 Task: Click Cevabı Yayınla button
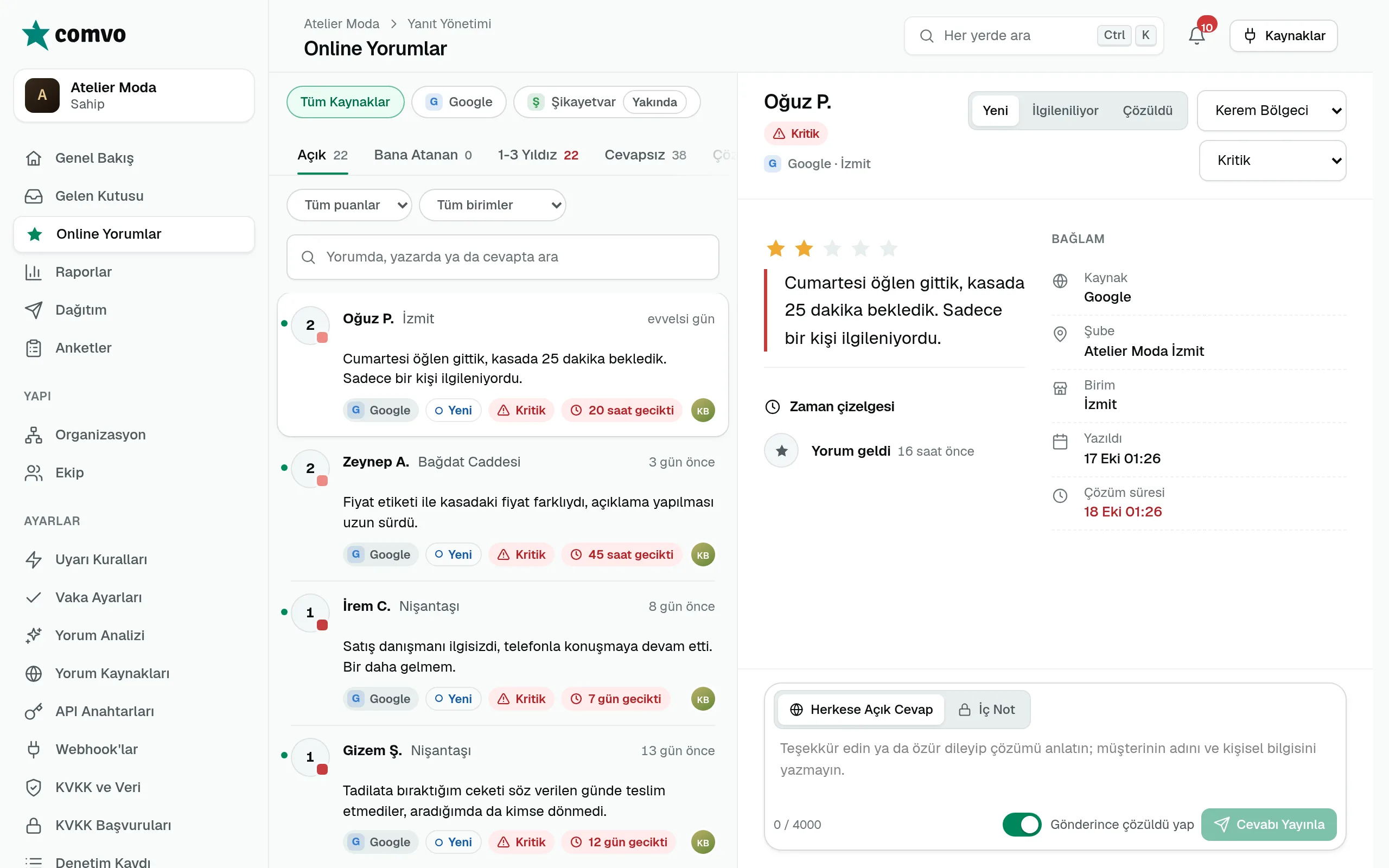tap(1269, 825)
